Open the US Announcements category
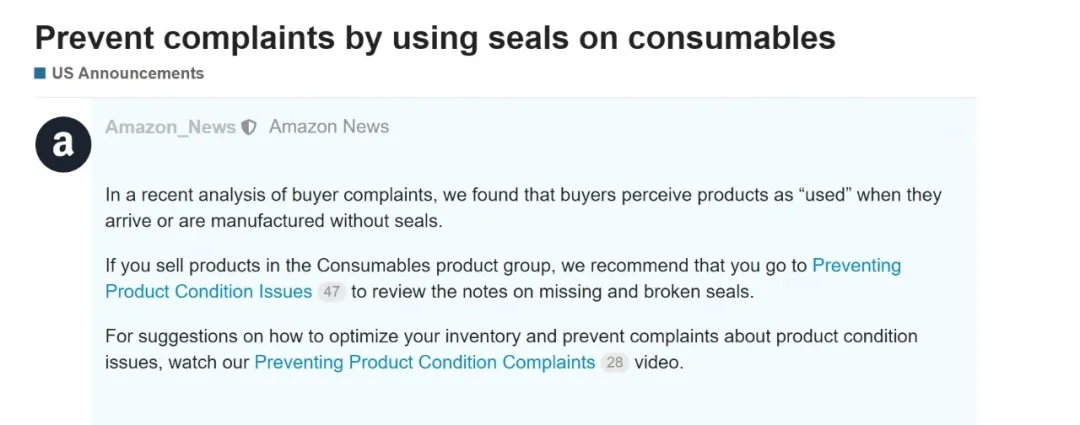 click(x=127, y=73)
